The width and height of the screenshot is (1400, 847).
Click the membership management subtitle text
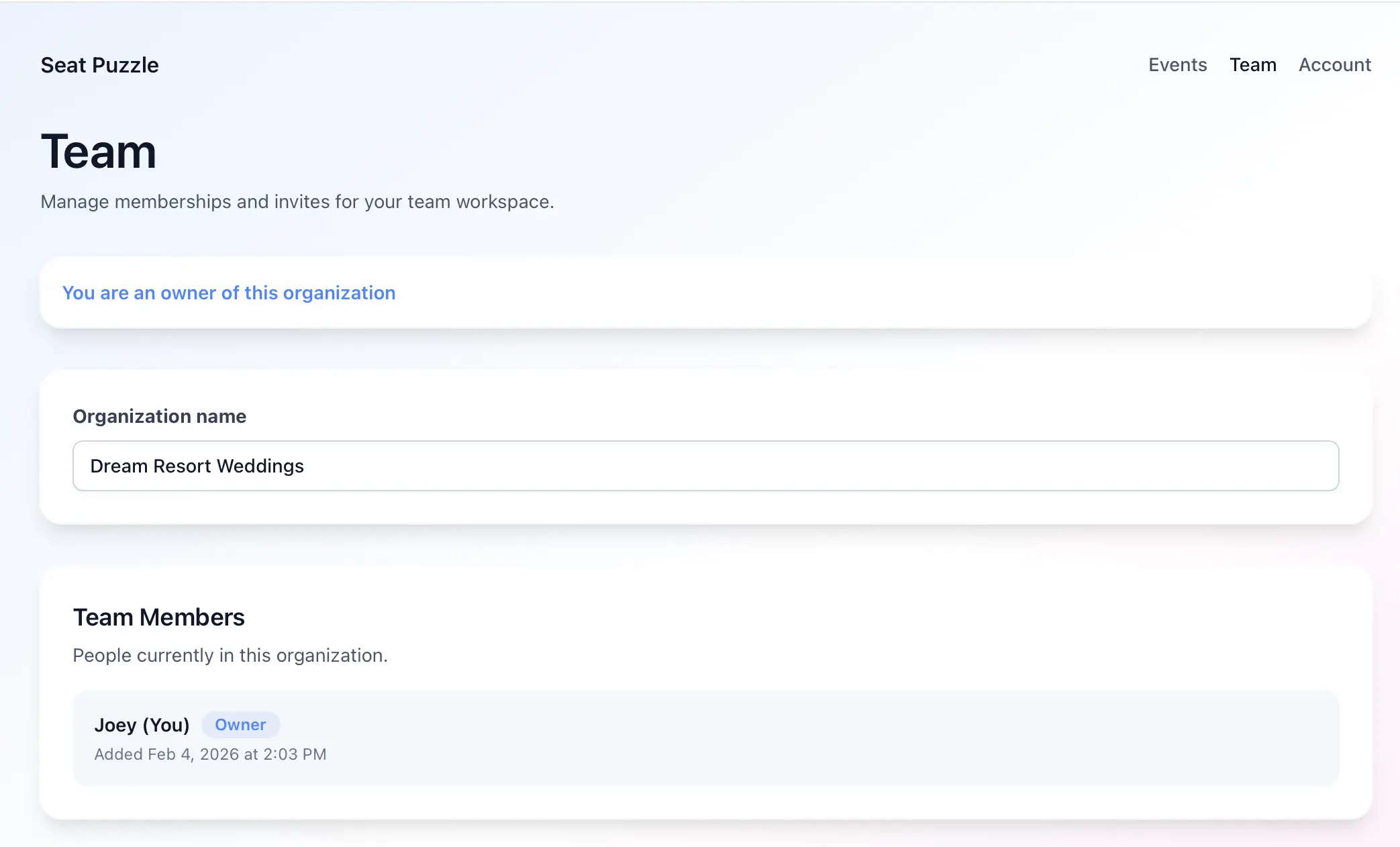[x=297, y=201]
